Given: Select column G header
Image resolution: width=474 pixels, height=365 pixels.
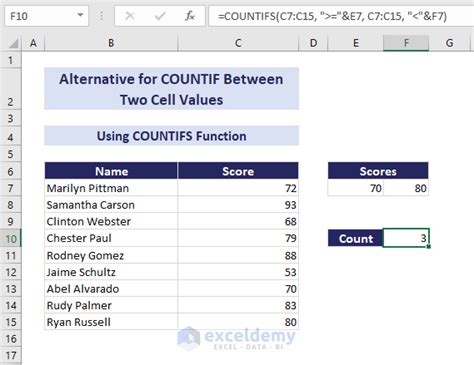Looking at the screenshot, I should pos(449,43).
